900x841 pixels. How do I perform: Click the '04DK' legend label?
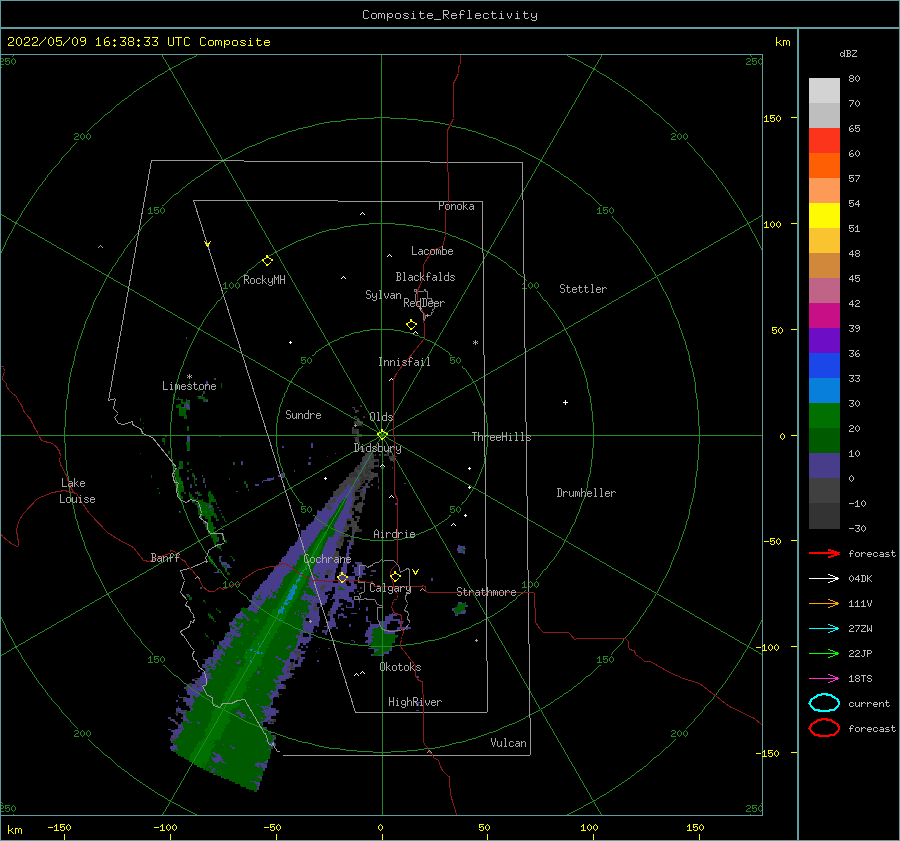click(860, 579)
